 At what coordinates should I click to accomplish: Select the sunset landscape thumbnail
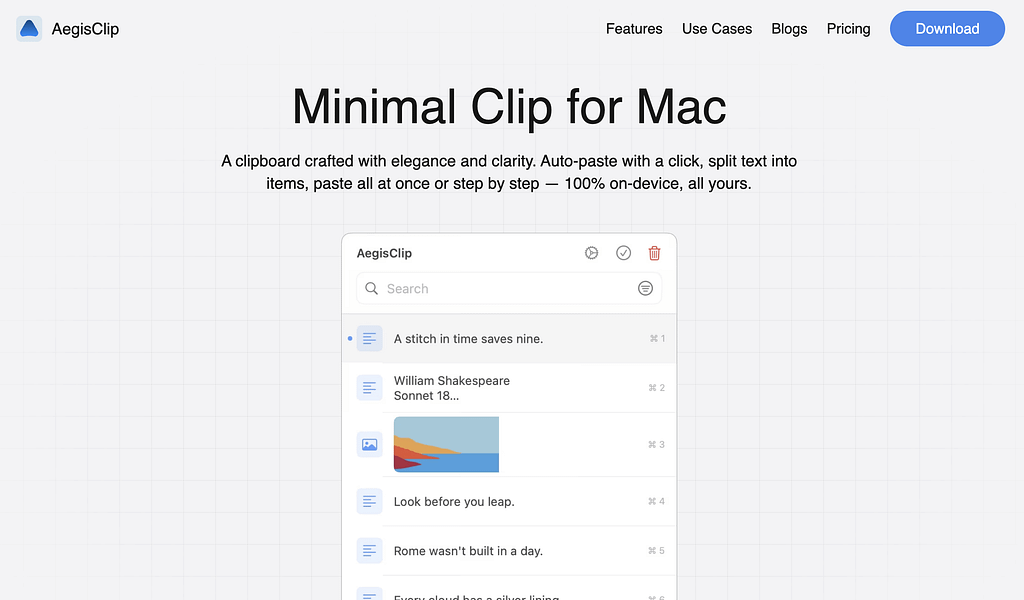click(446, 444)
